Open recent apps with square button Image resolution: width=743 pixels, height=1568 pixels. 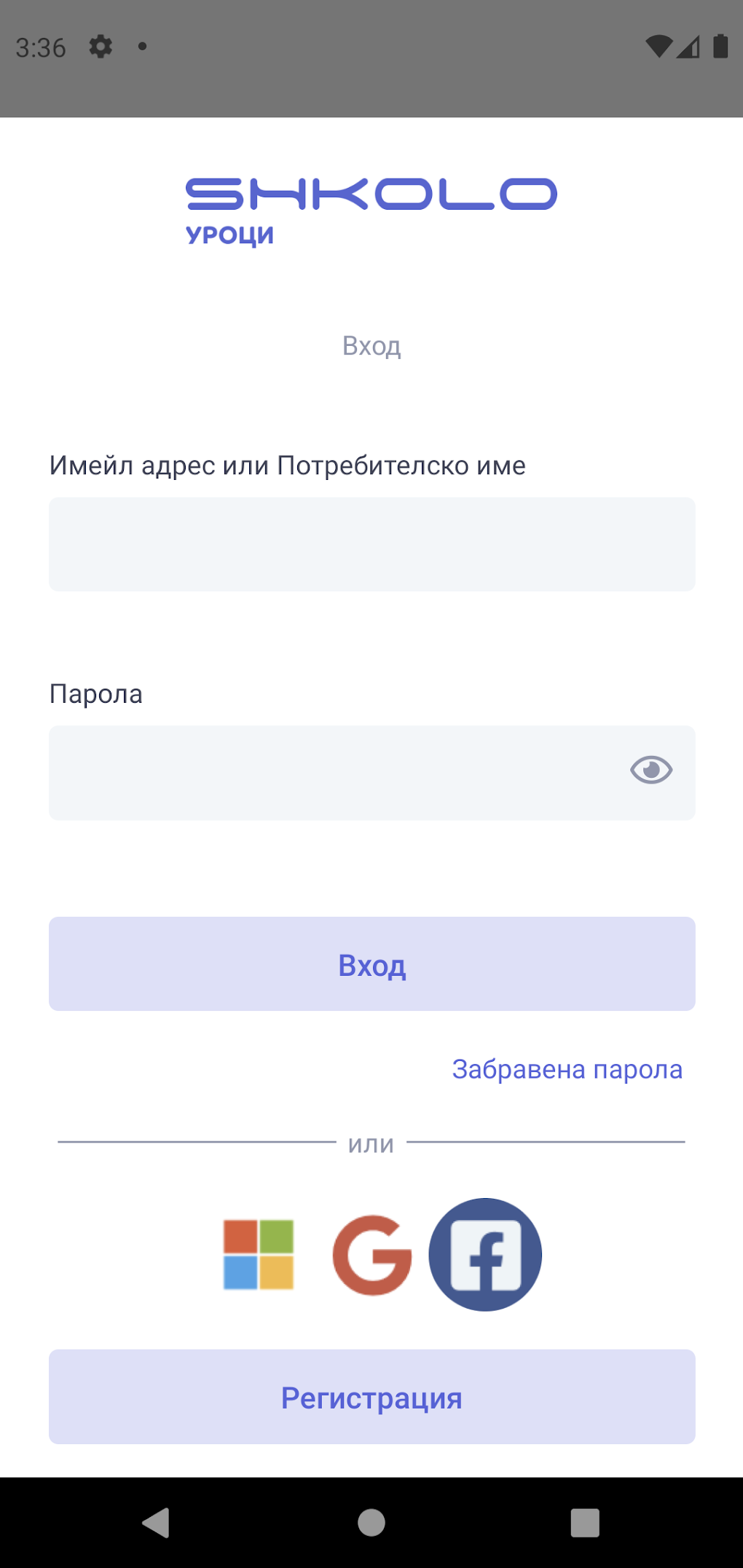(585, 1522)
